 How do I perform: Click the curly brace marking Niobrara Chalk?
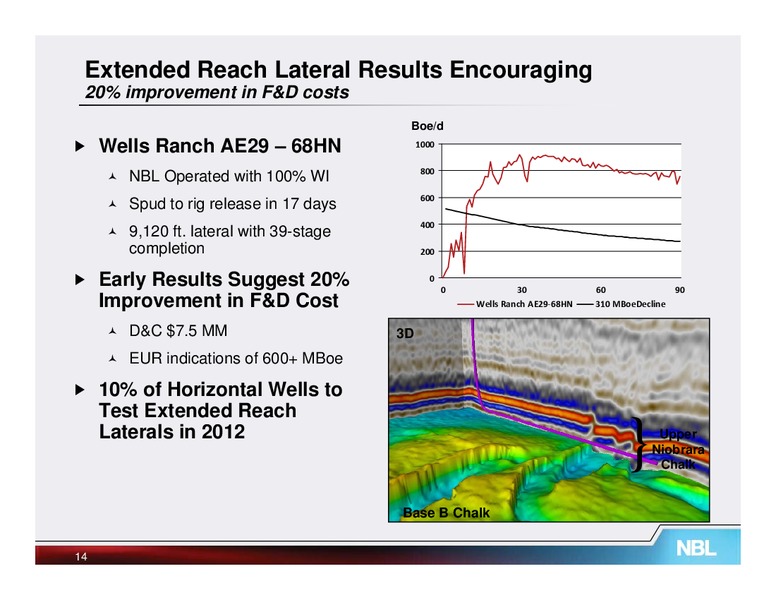pyautogui.click(x=639, y=445)
